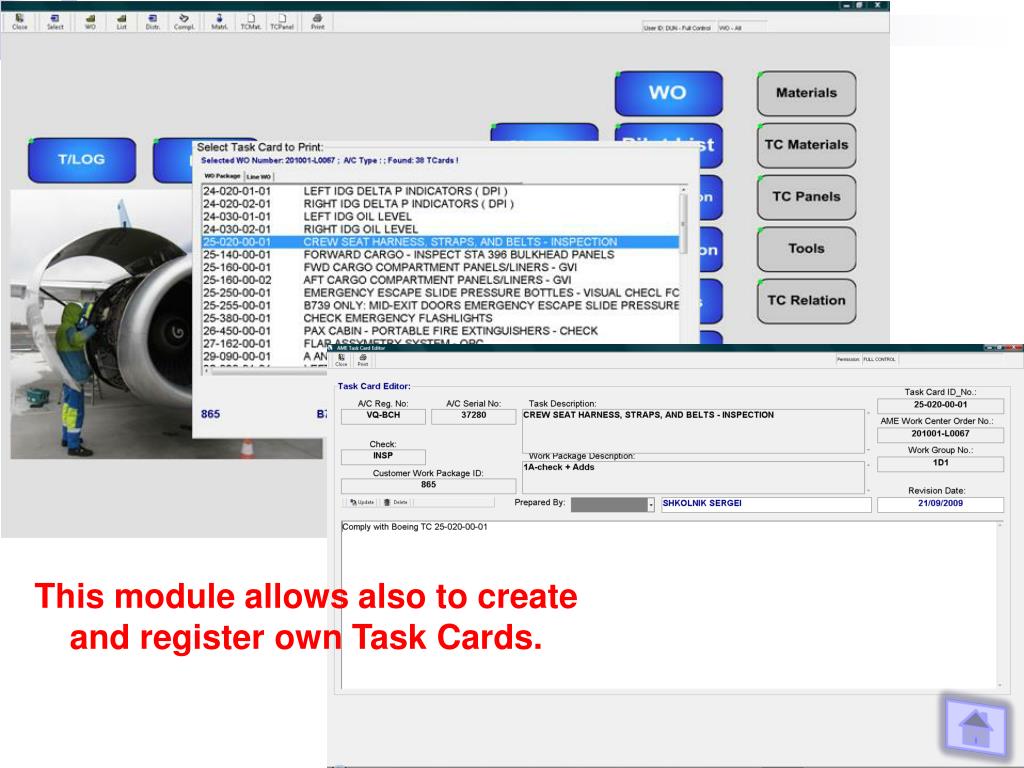Click the List toolbar icon

[x=121, y=21]
